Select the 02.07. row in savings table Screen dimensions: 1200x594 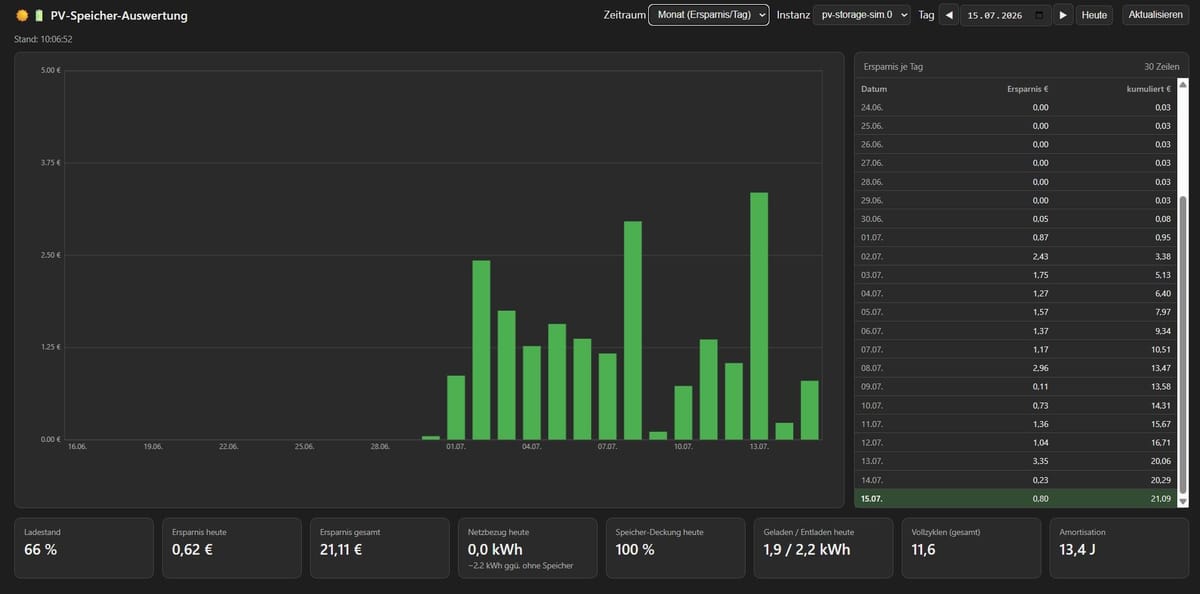tap(1015, 256)
